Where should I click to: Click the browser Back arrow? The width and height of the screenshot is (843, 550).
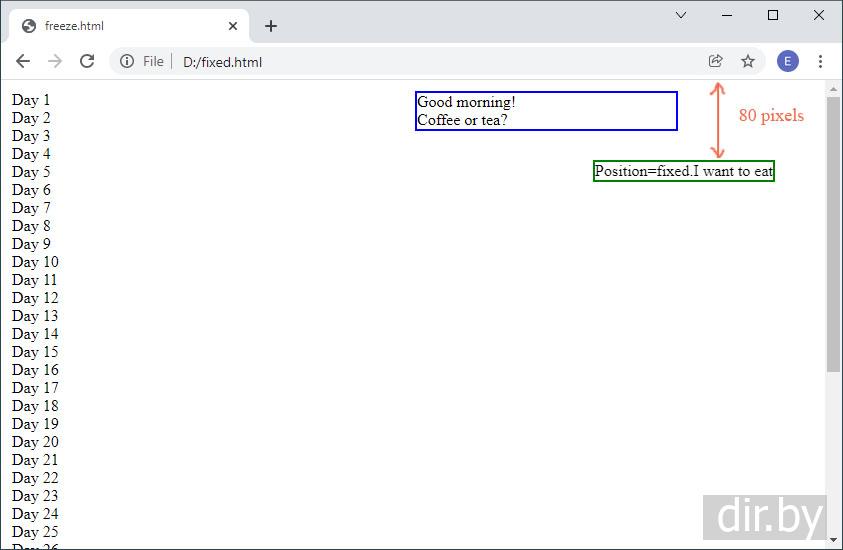coord(23,61)
